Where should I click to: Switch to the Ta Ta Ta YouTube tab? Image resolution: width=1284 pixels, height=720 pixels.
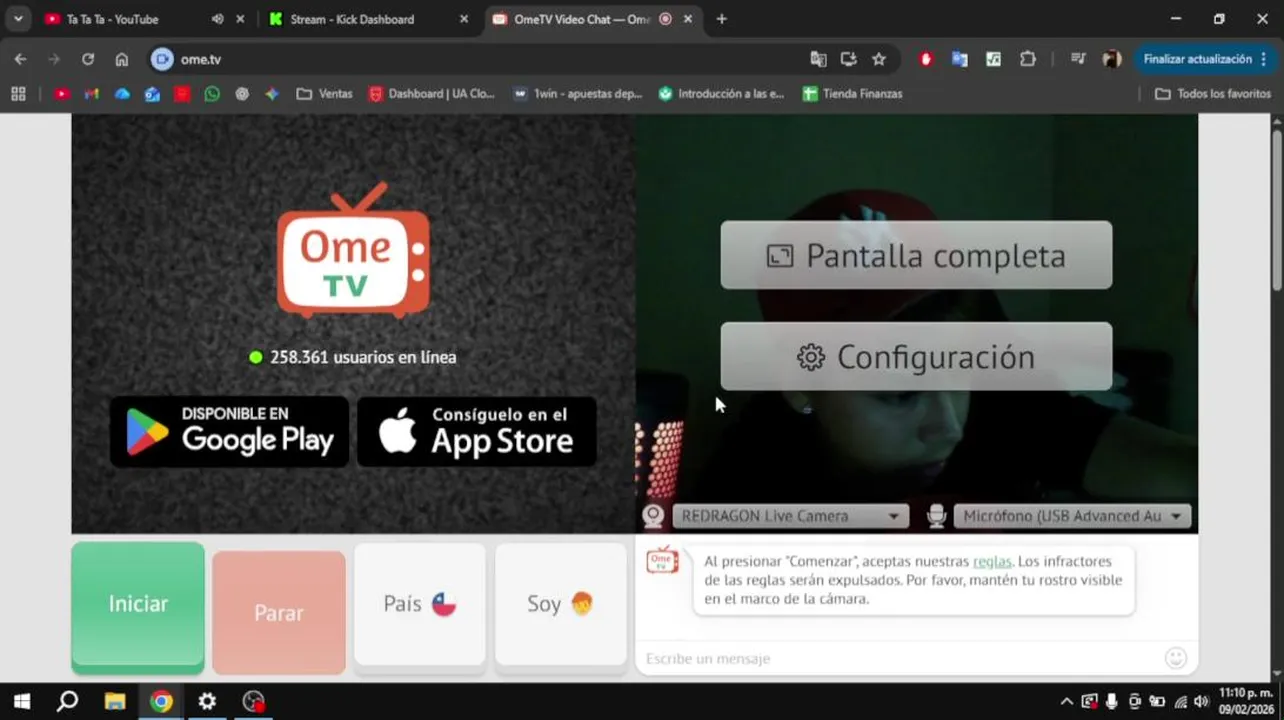pos(112,19)
